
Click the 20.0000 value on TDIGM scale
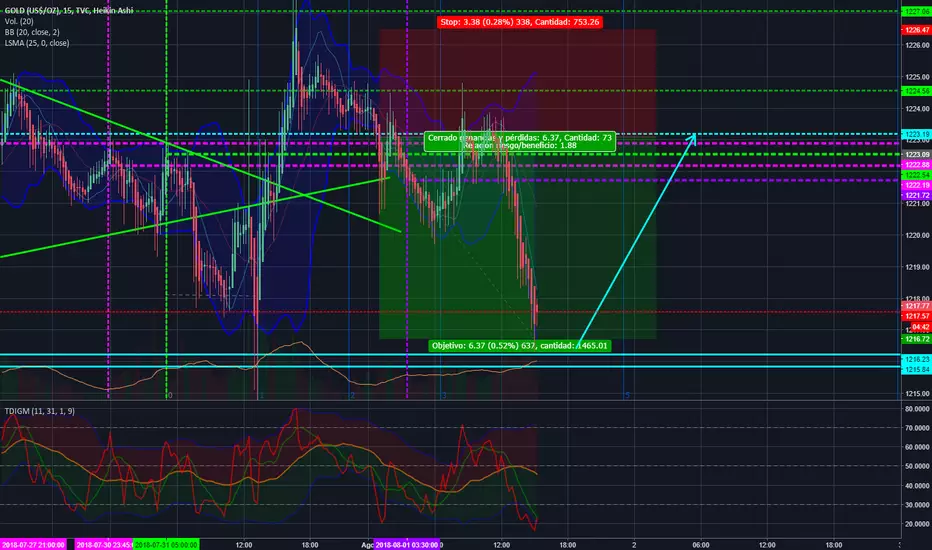click(917, 524)
